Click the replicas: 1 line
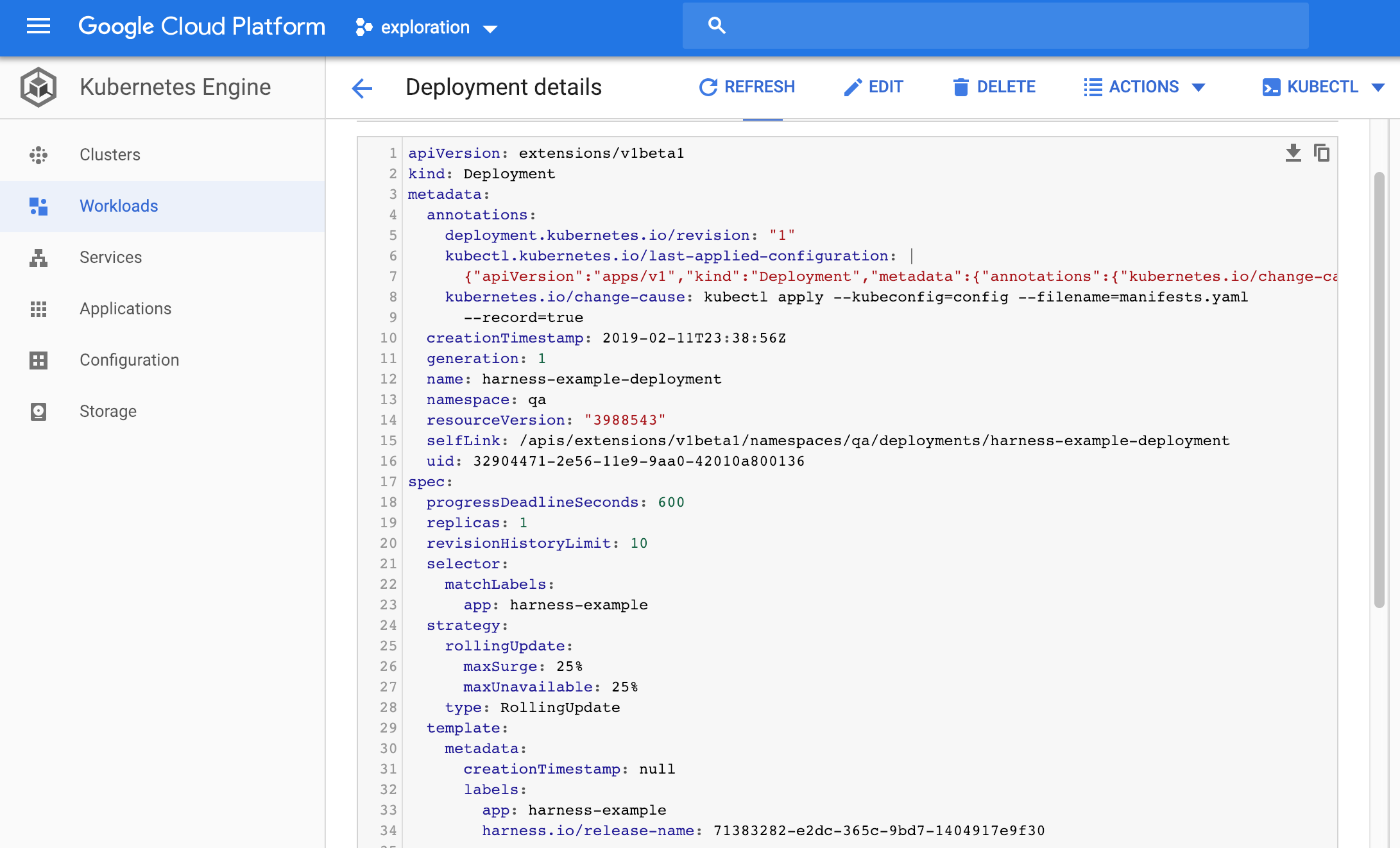The width and height of the screenshot is (1400, 848). 477,523
